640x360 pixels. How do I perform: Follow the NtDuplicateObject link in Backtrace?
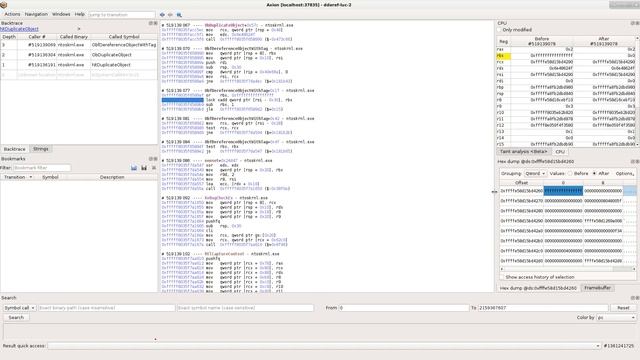tap(19, 29)
